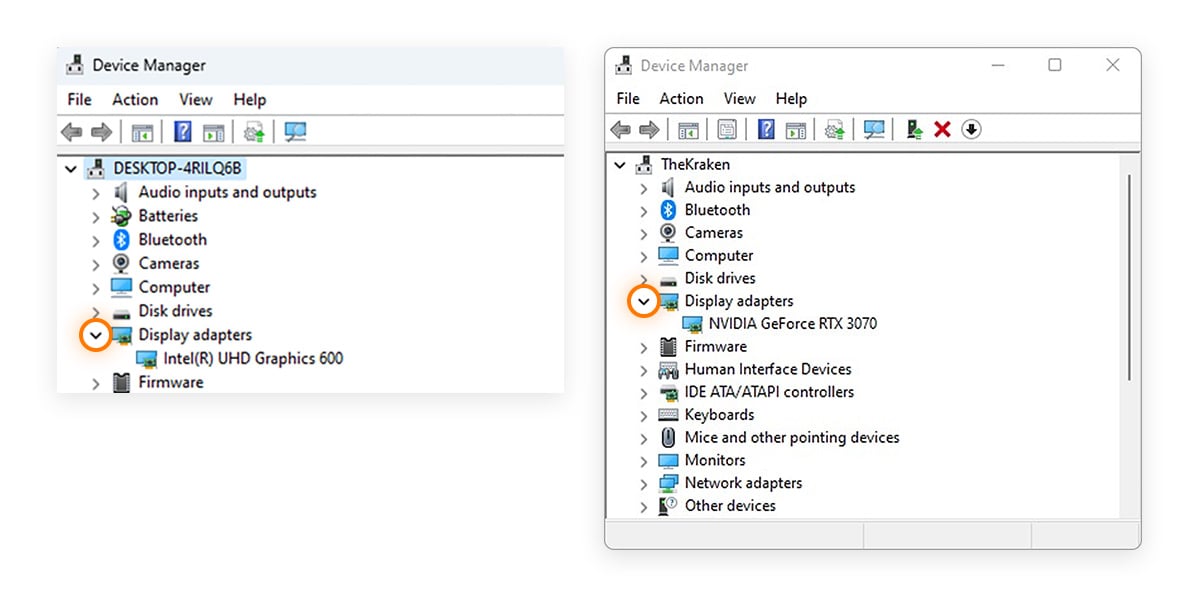
Task: Collapse the TheKraken root node chevron
Action: 621,164
